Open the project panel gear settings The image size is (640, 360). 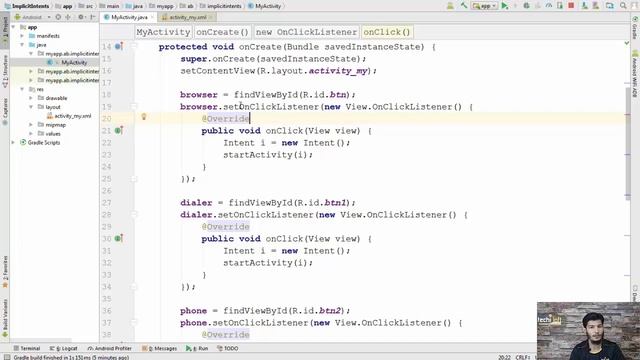coord(81,17)
